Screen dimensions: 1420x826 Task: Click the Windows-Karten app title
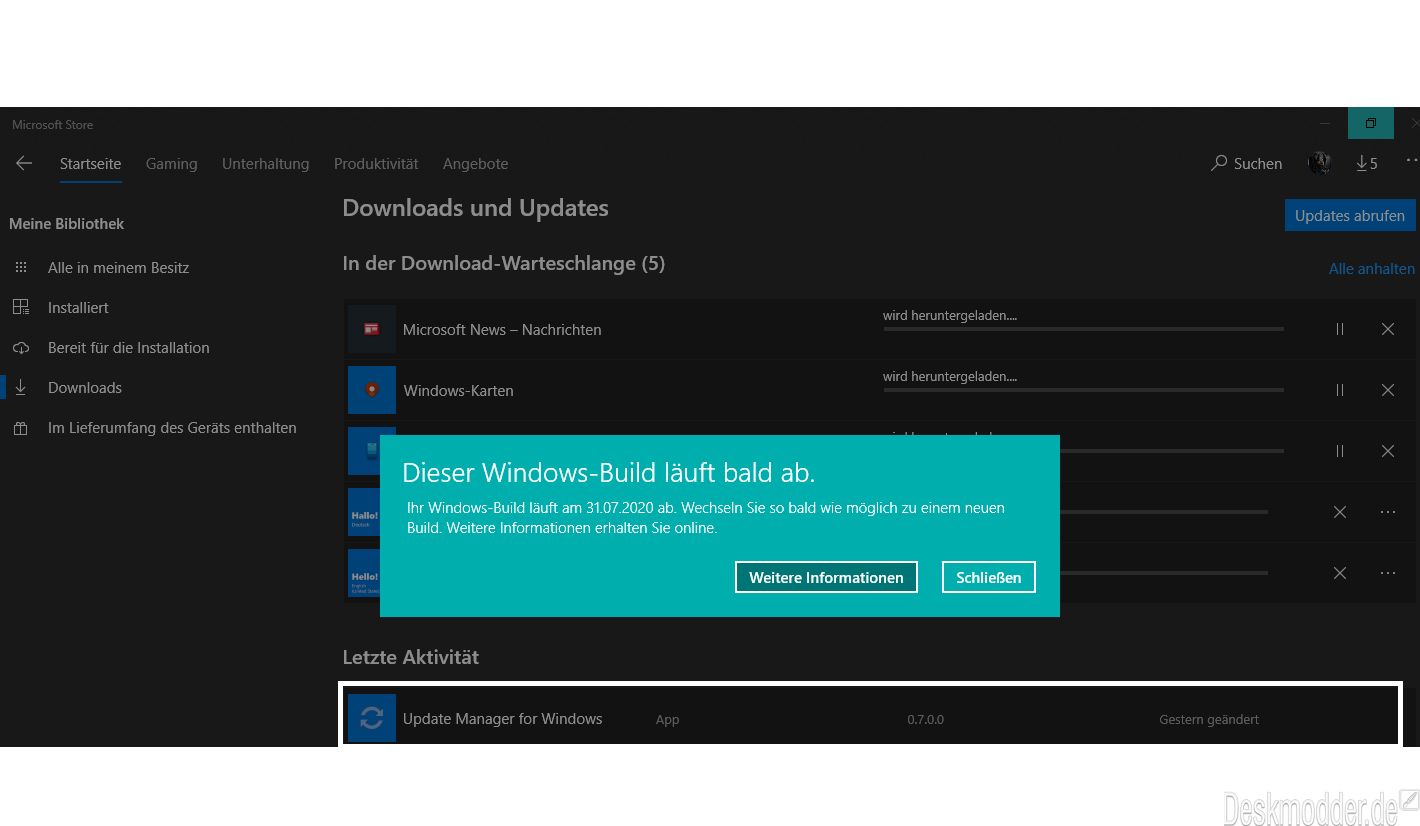coord(458,390)
